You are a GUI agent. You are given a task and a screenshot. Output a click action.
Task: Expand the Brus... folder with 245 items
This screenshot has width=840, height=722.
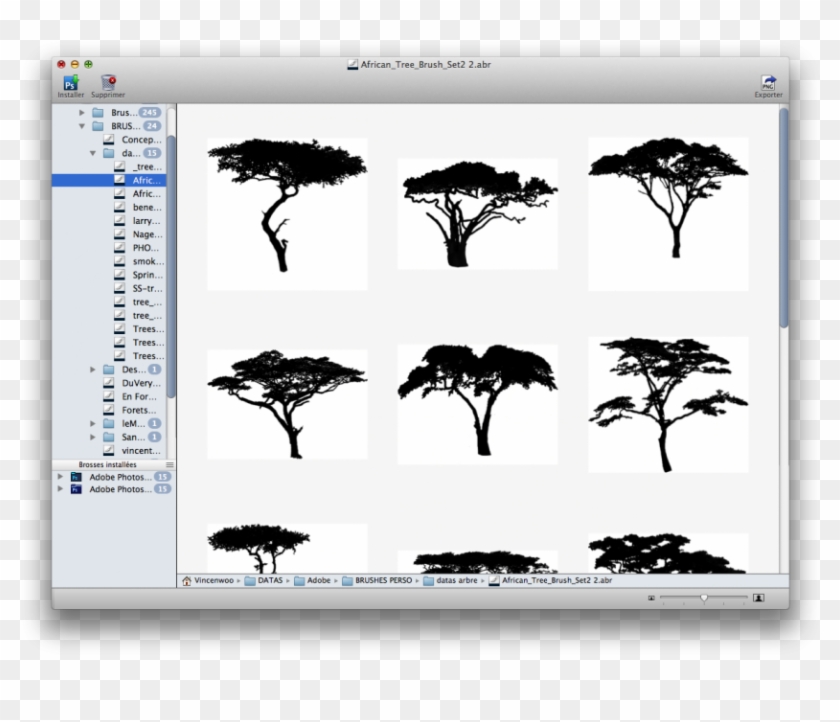(x=82, y=113)
